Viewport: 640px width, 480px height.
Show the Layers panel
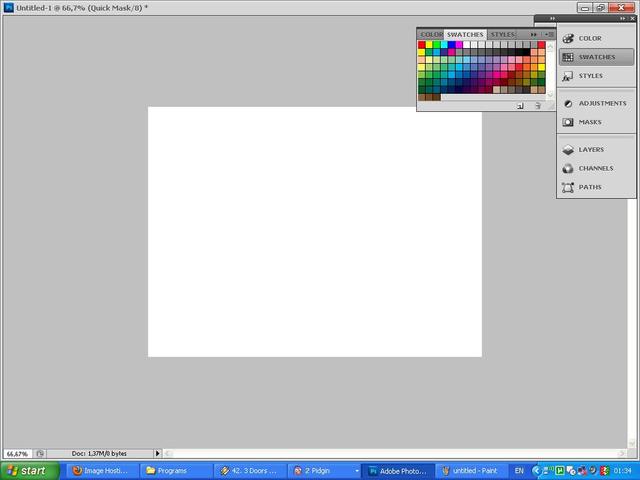tap(591, 149)
